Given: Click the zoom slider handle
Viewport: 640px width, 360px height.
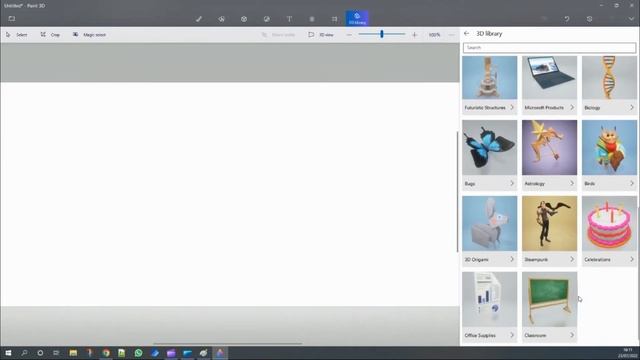Looking at the screenshot, I should [x=382, y=34].
